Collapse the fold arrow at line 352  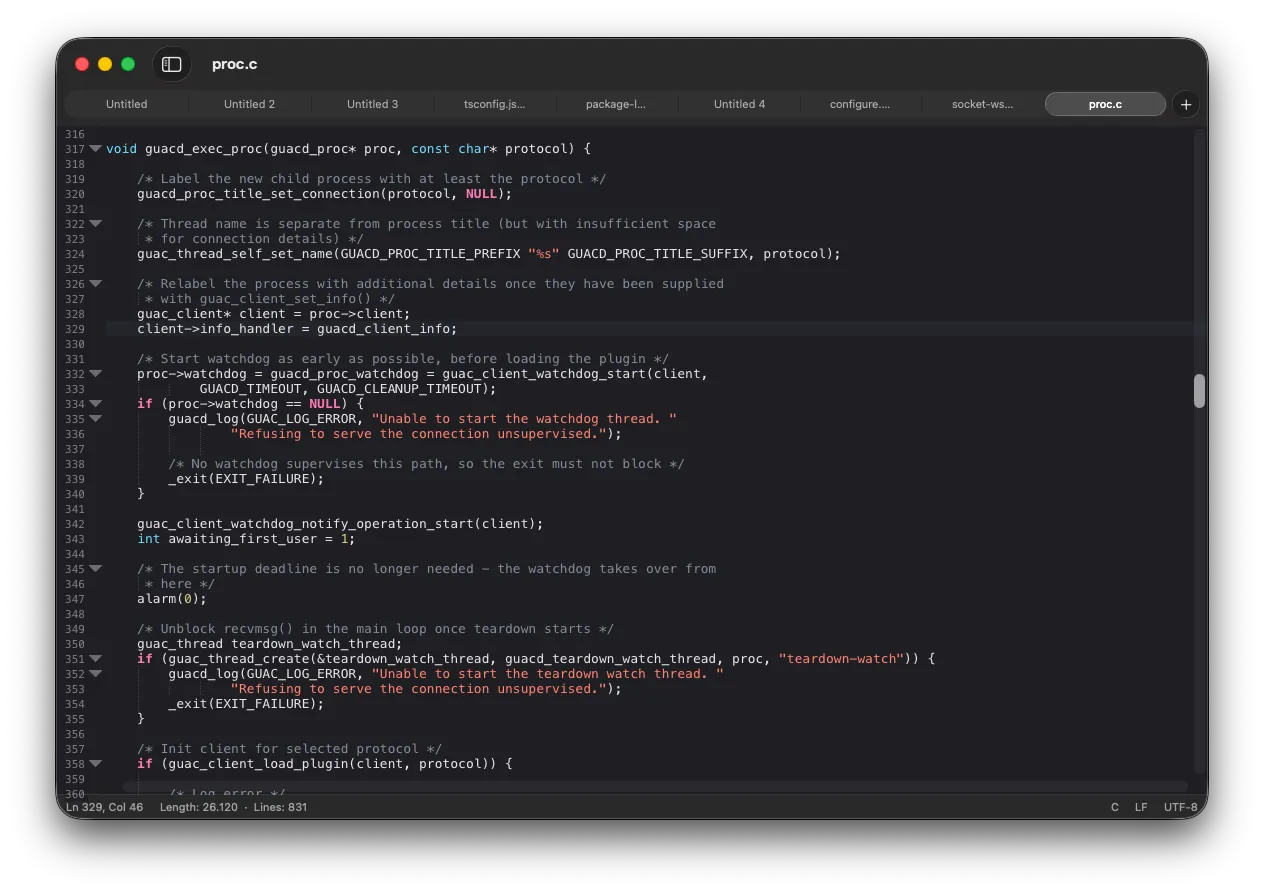point(96,674)
